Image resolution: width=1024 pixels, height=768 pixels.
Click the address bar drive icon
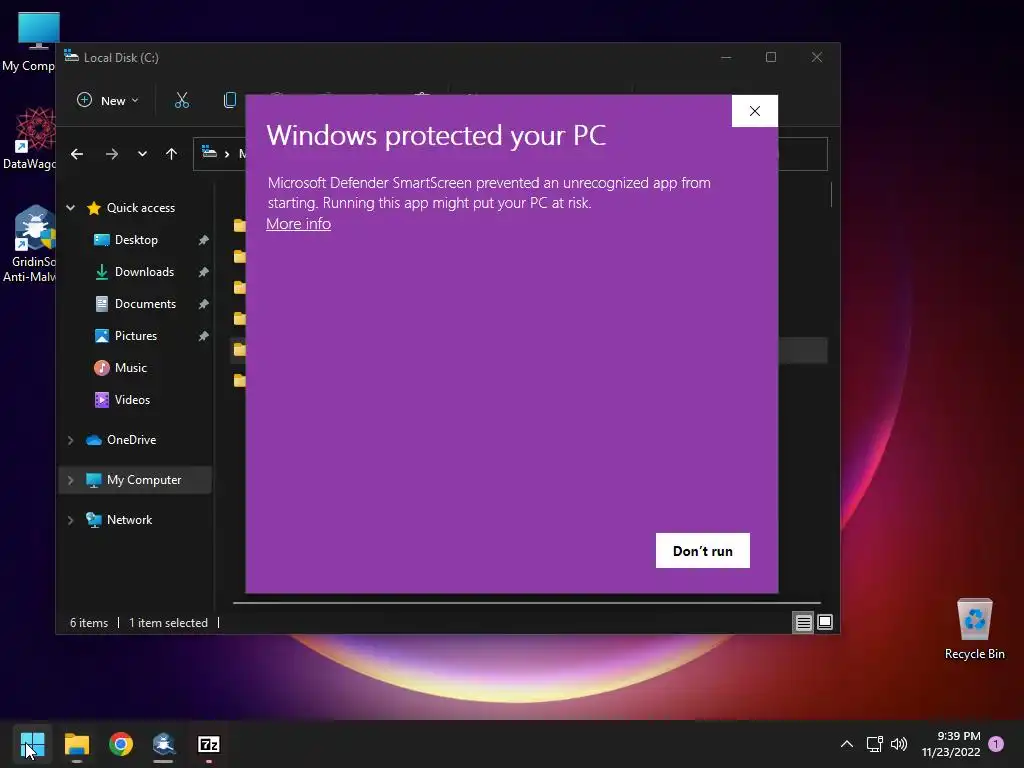pos(209,153)
